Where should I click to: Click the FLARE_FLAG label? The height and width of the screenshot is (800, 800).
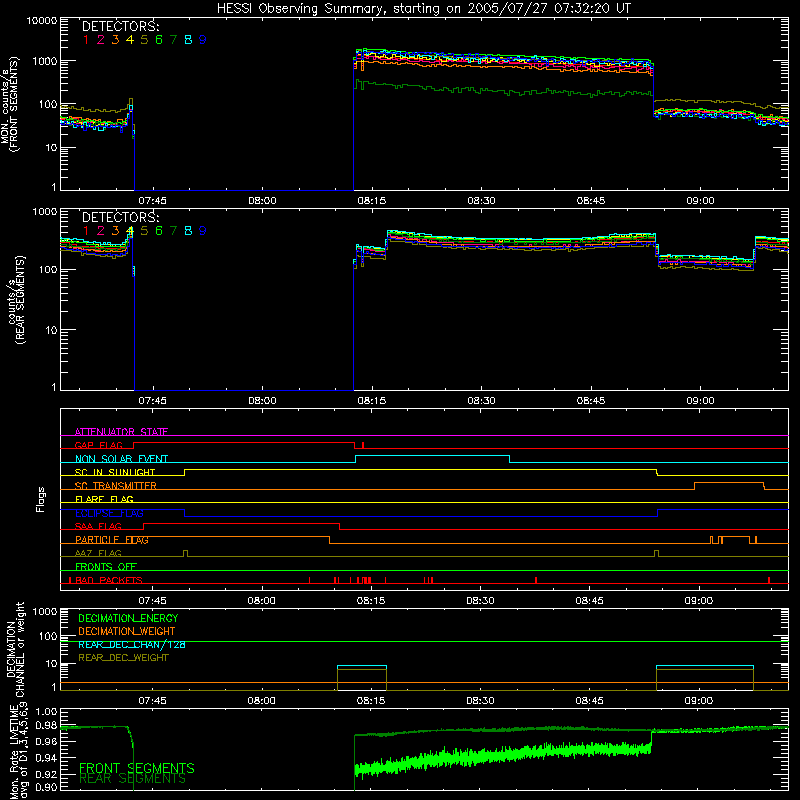pos(104,499)
